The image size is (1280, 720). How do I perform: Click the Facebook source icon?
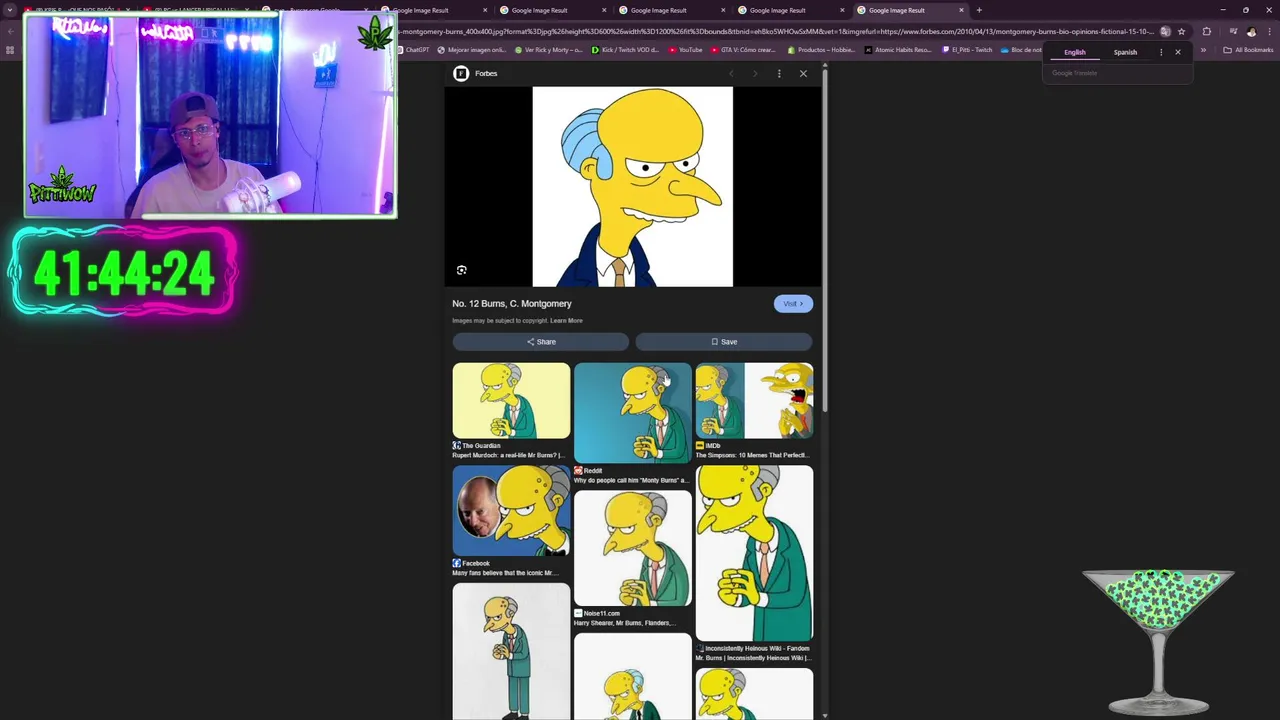click(x=456, y=563)
